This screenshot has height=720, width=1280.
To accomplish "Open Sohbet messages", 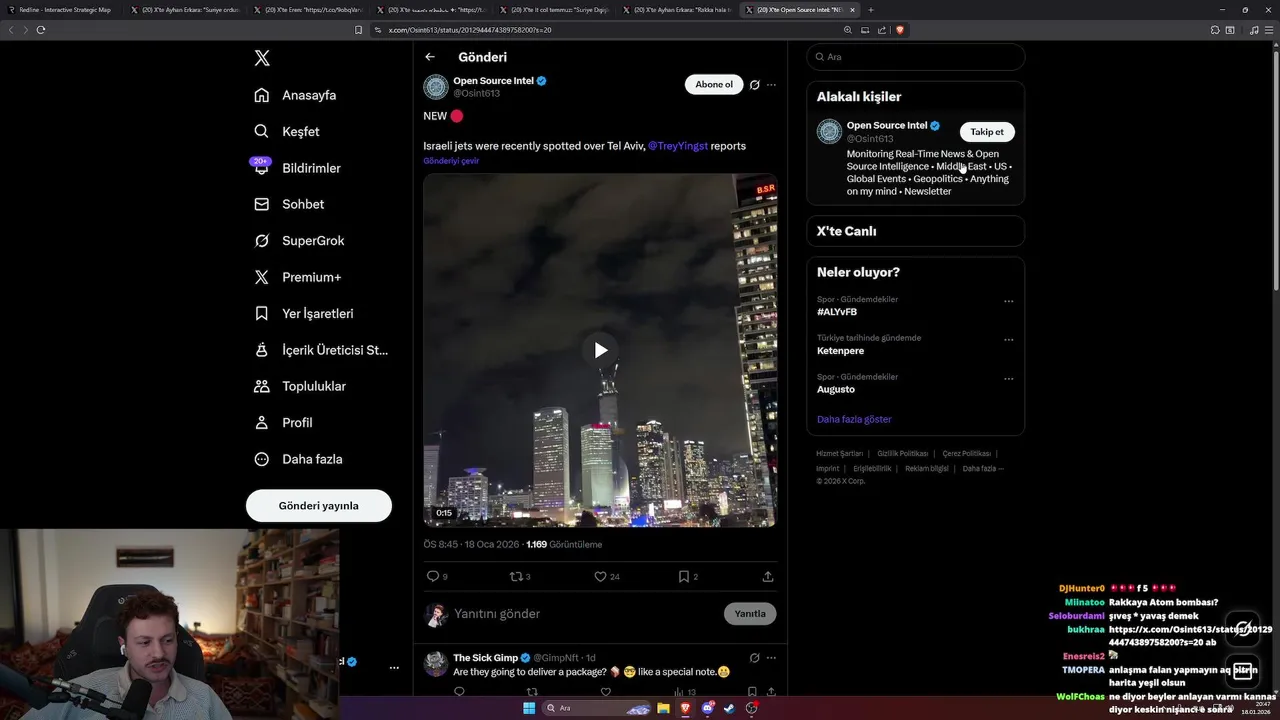I will 289,204.
